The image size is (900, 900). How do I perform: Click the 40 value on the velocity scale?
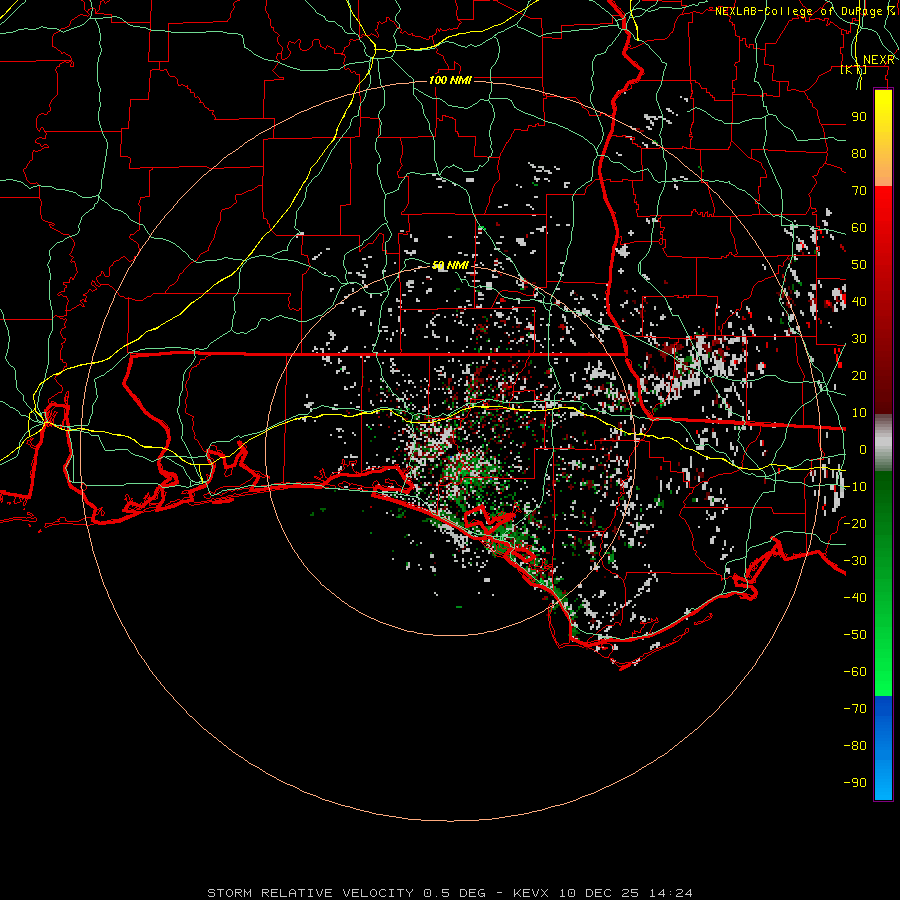tap(859, 302)
